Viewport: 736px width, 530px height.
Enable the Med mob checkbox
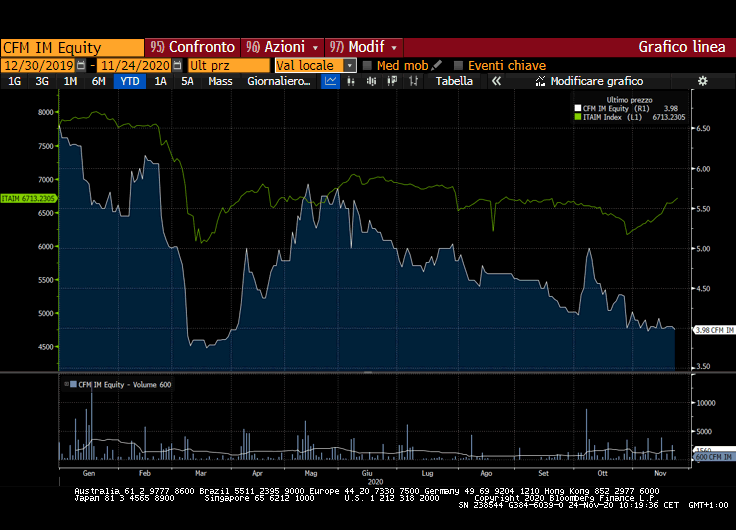tap(367, 65)
